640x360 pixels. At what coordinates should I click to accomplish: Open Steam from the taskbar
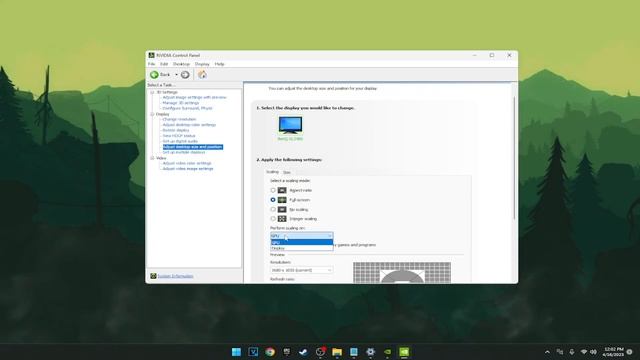tap(303, 352)
